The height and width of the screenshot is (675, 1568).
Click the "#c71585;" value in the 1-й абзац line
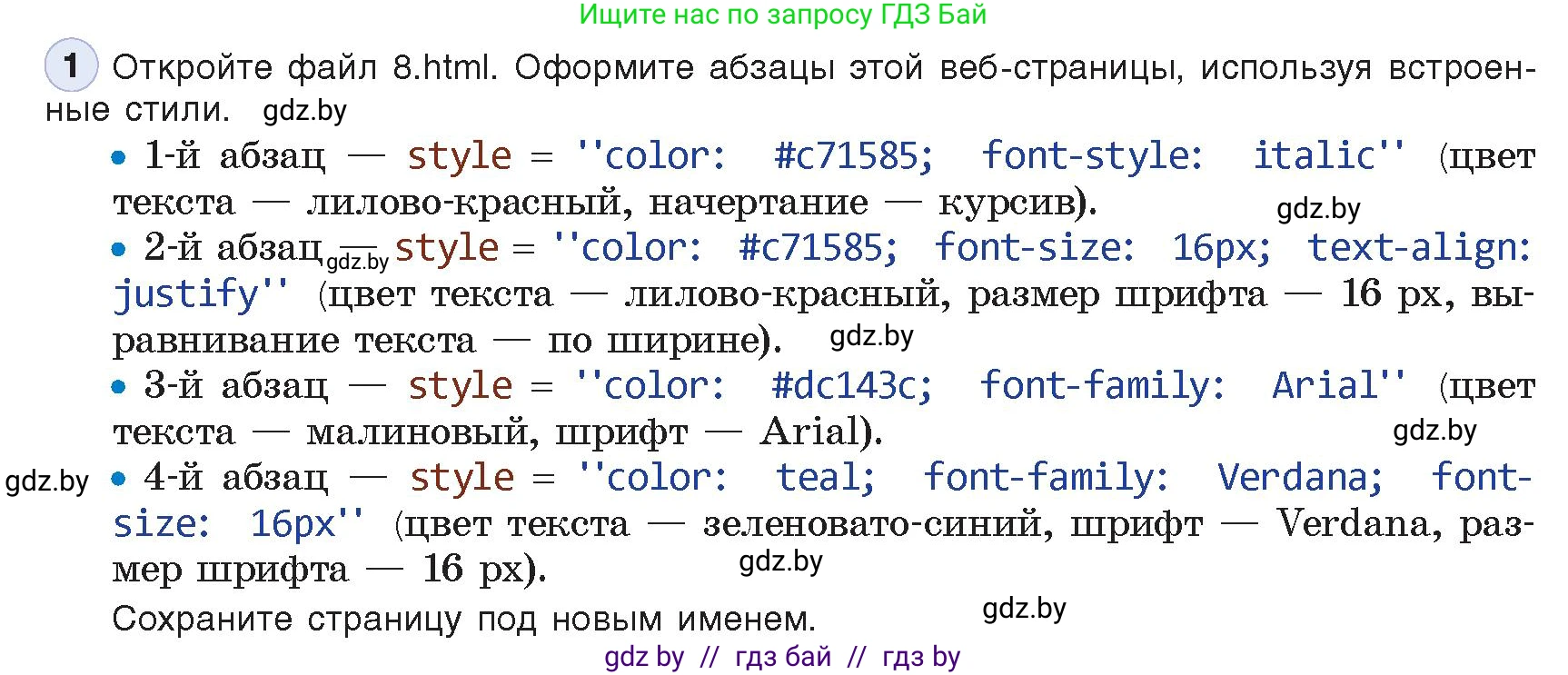click(x=853, y=156)
